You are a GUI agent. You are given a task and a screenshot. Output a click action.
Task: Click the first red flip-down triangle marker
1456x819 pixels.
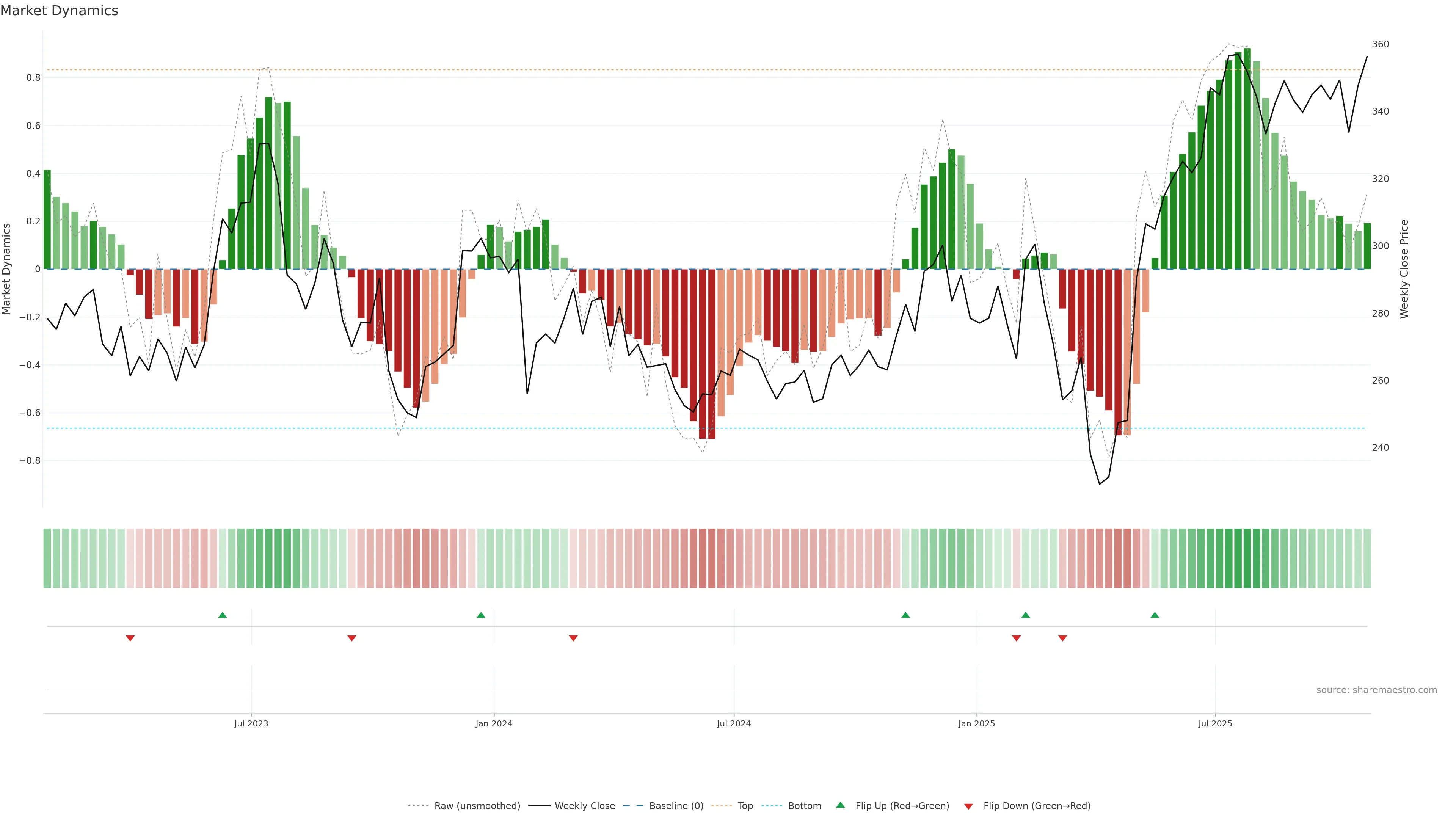130,638
